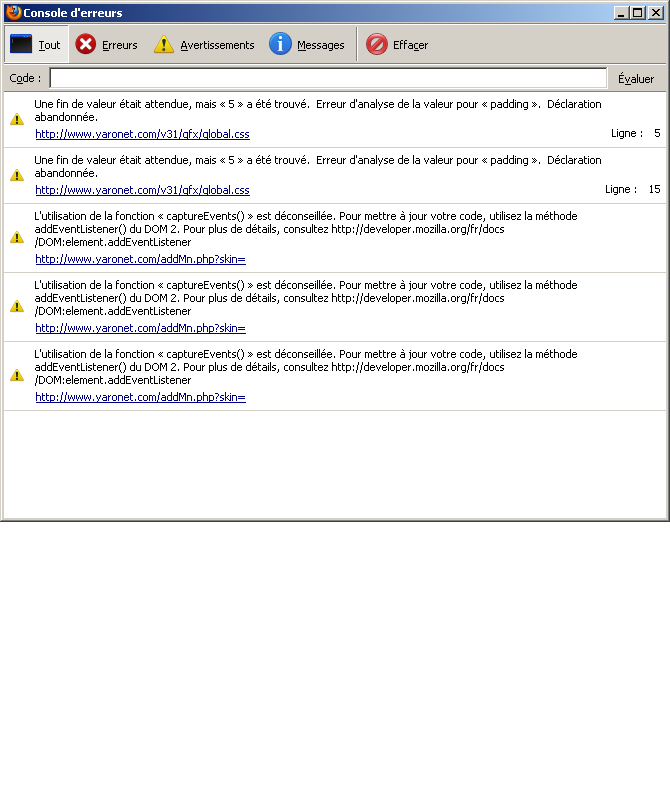Image resolution: width=670 pixels, height=800 pixels.
Task: Click the warning icon of the first captureEvents entry
Action: click(x=17, y=237)
